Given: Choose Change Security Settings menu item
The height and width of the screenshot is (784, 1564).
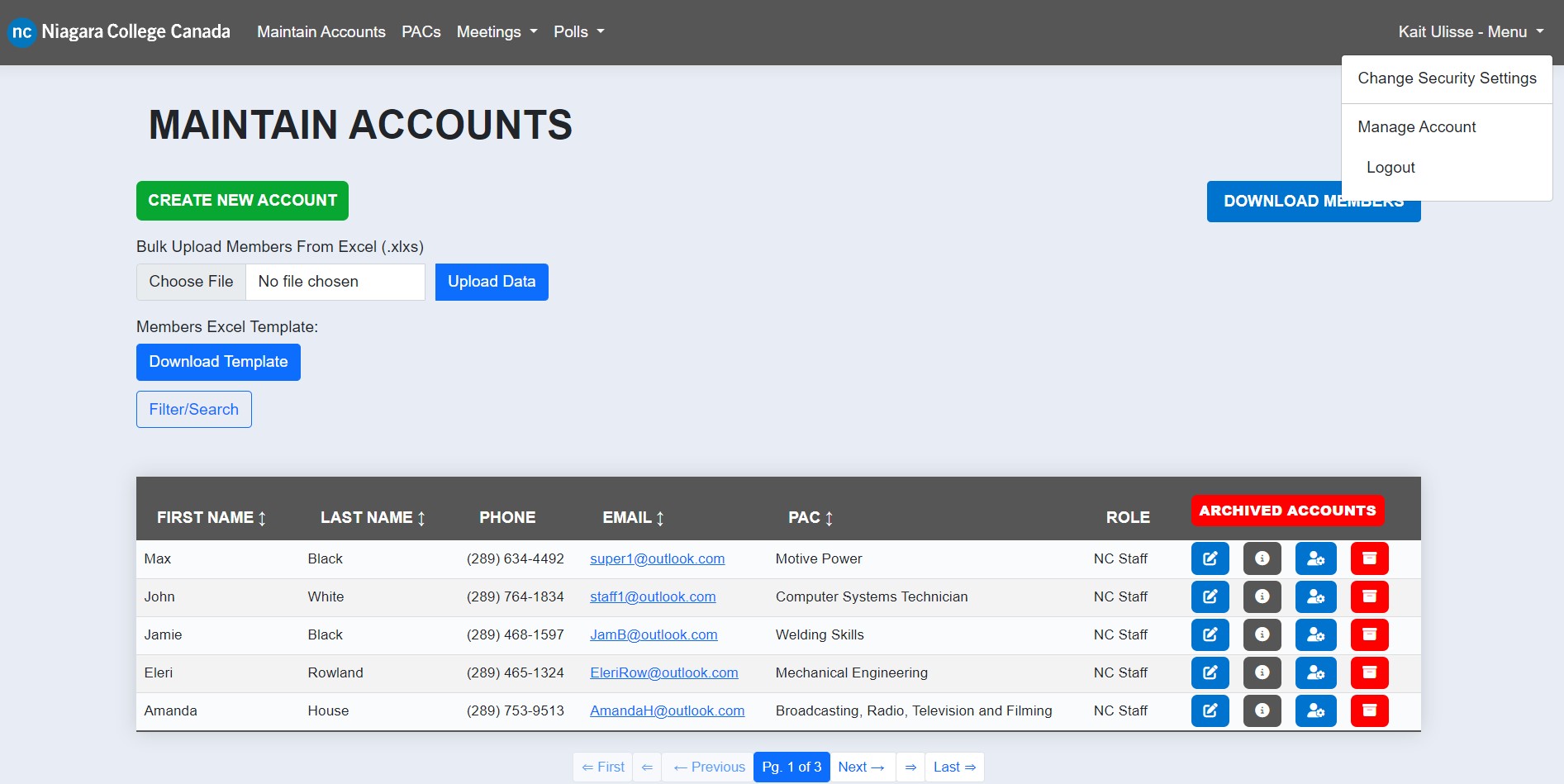Looking at the screenshot, I should (x=1447, y=78).
